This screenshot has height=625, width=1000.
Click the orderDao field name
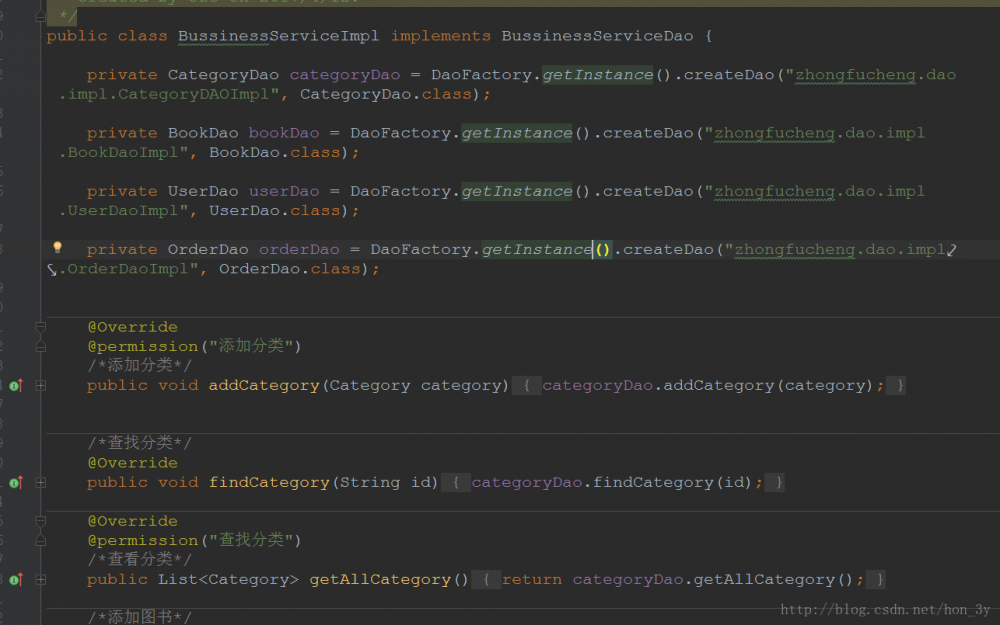(299, 249)
